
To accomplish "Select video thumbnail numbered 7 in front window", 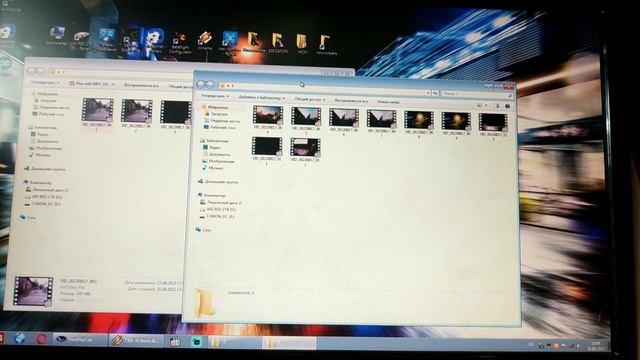I will click(x=381, y=119).
